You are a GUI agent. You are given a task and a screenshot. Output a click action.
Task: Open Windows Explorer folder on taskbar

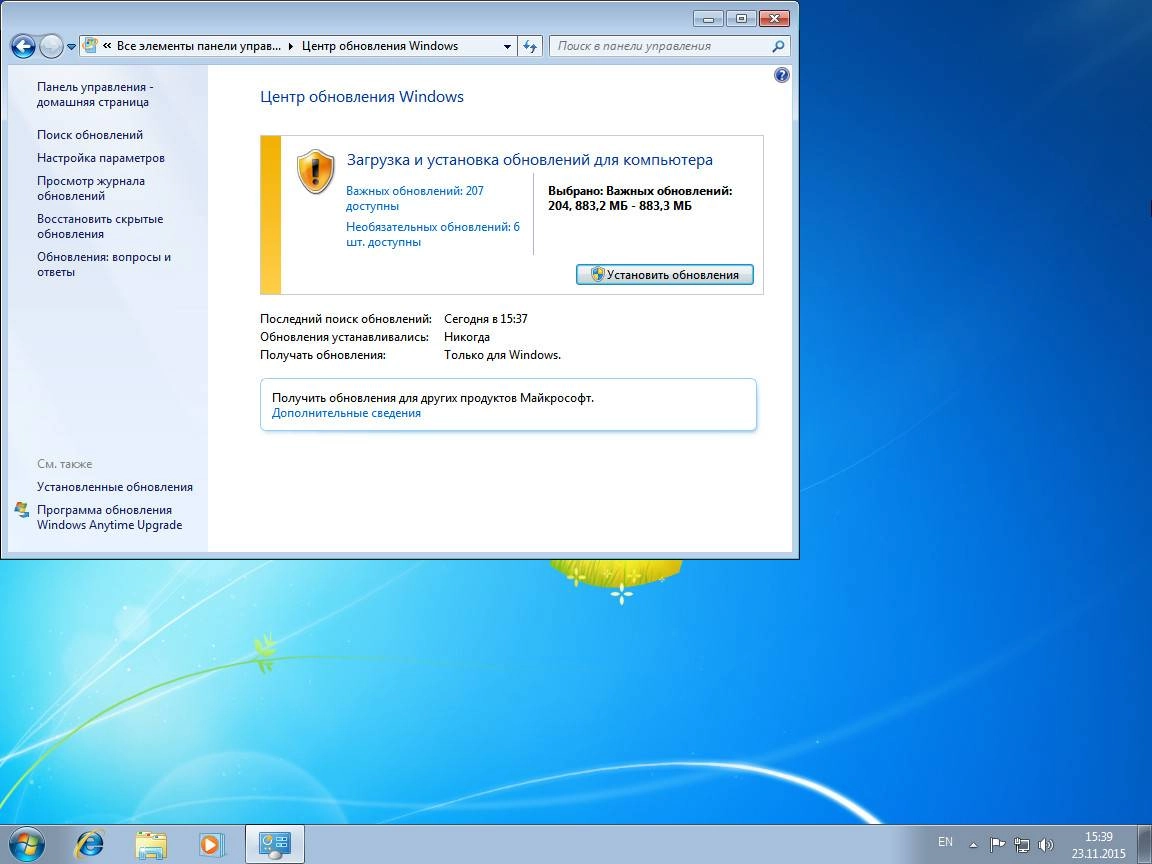[151, 845]
